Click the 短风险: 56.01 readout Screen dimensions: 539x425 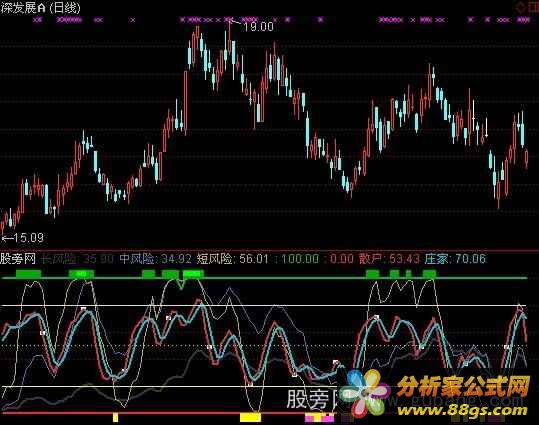[x=233, y=259]
